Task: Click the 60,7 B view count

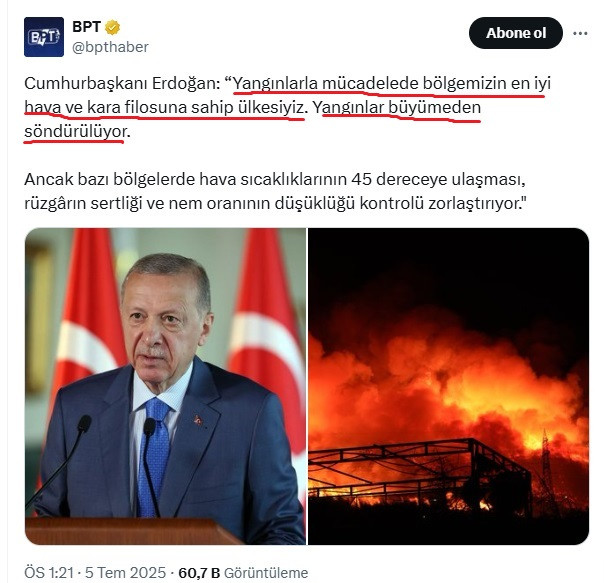Action: 199,573
